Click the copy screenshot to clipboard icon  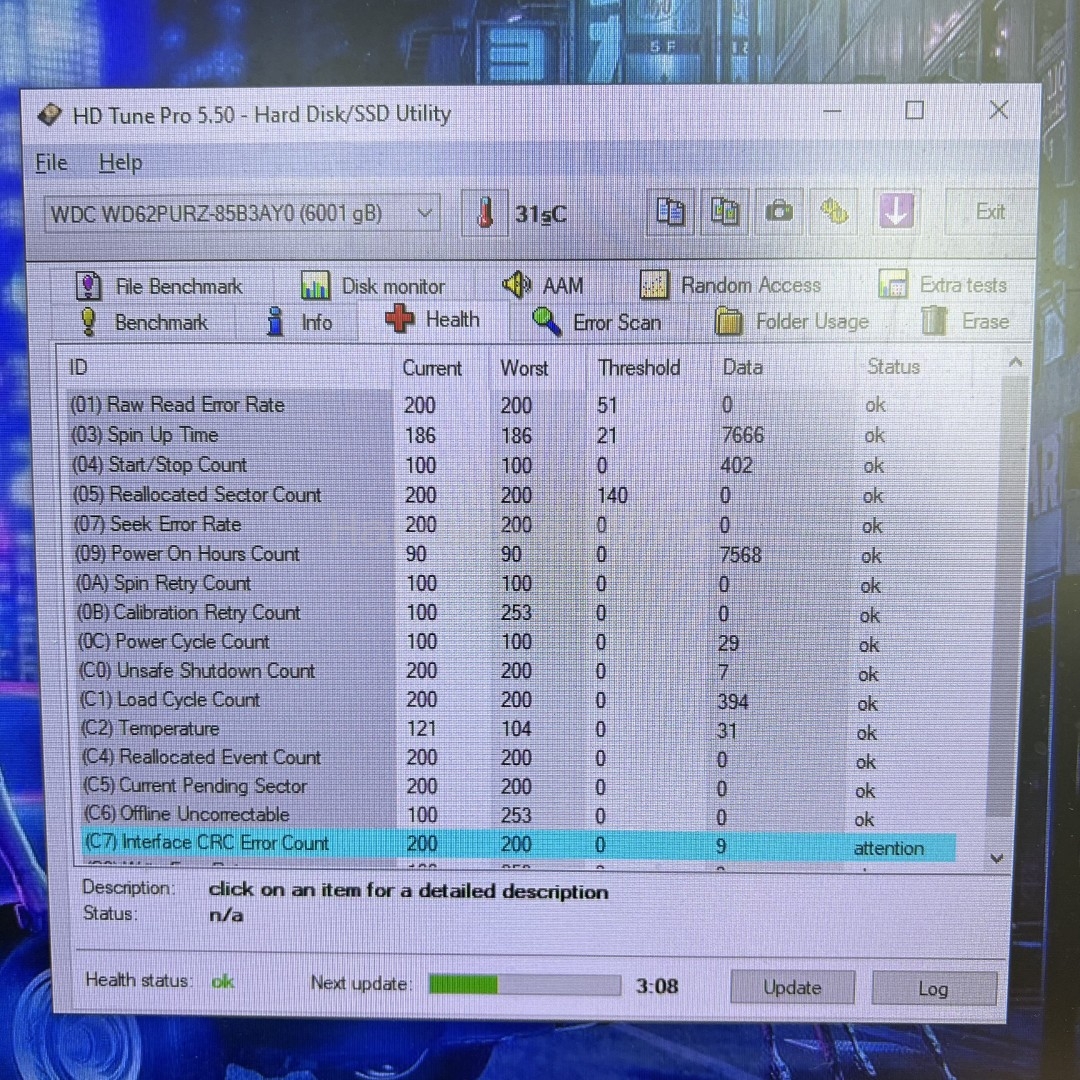pos(724,211)
